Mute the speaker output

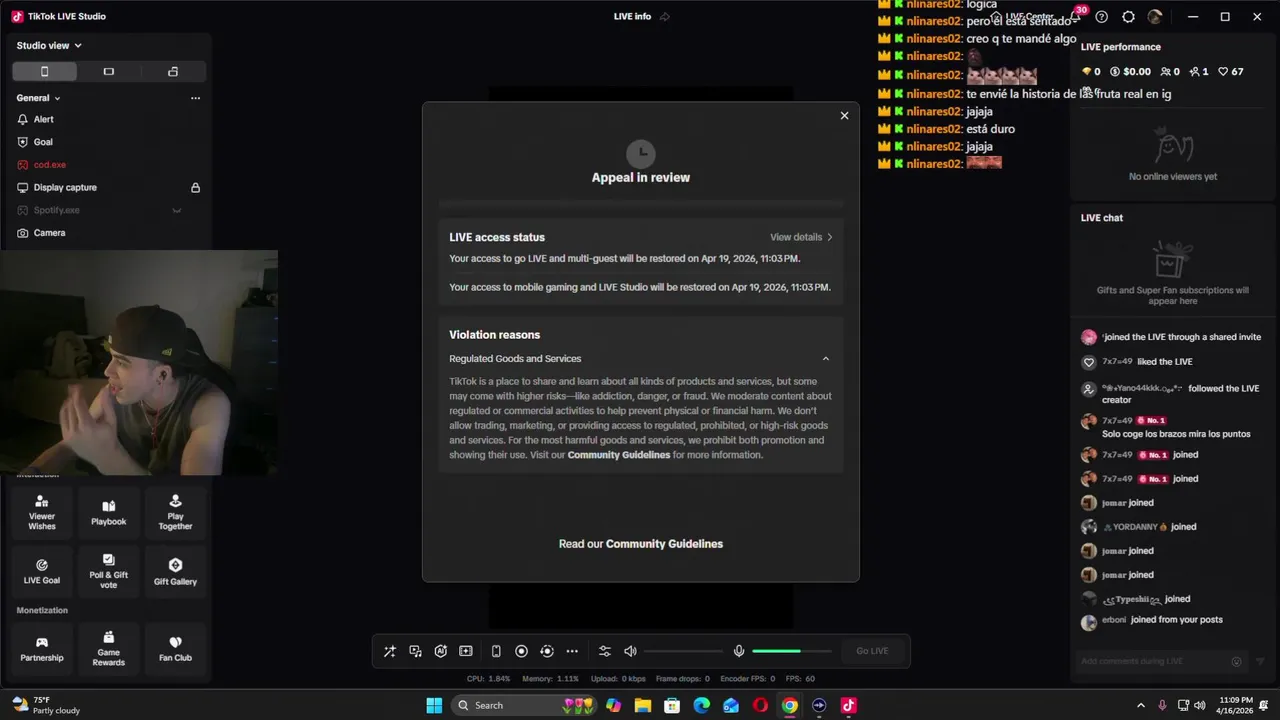tap(630, 651)
